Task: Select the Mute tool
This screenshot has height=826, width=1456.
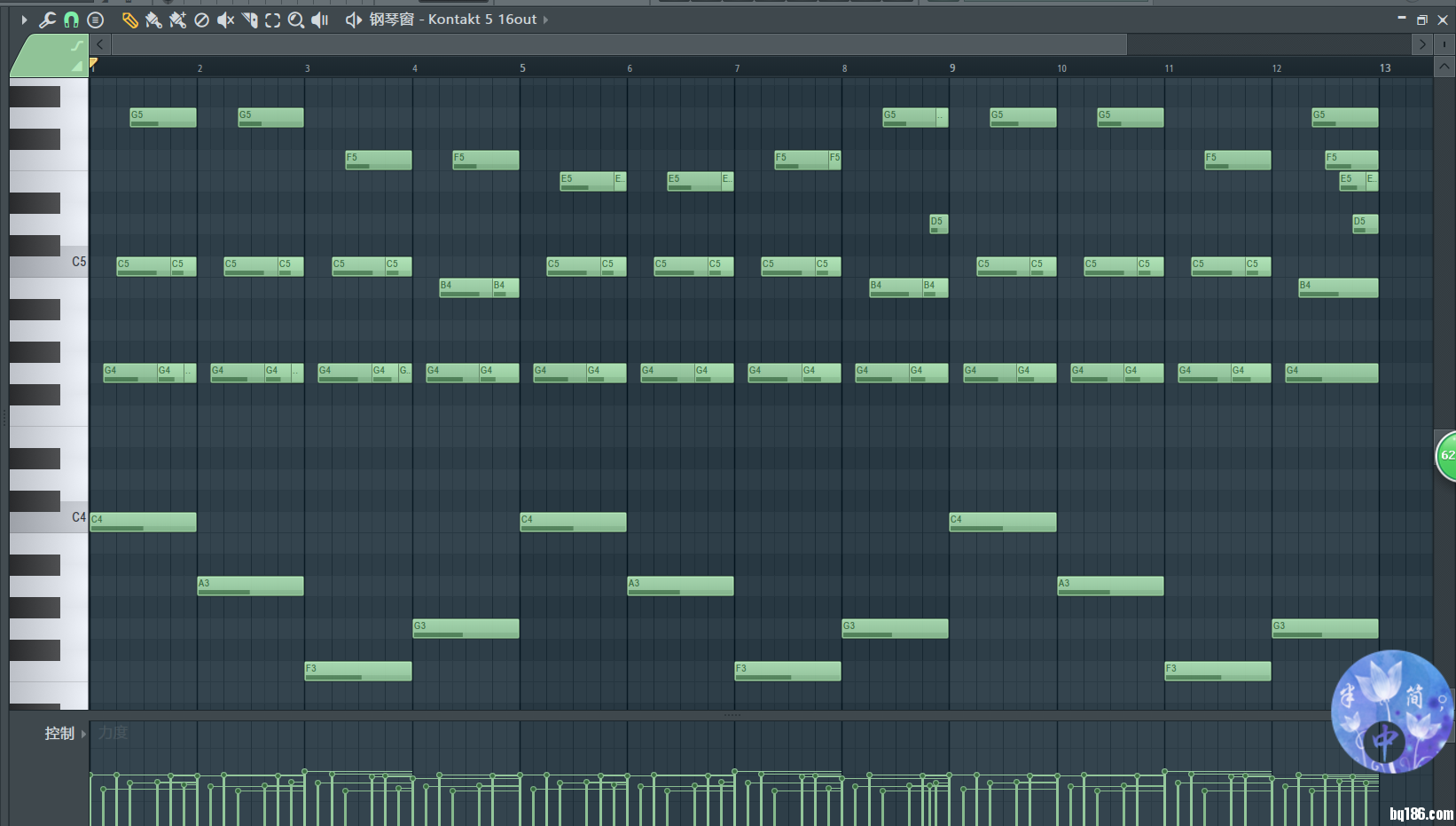Action: pos(225,20)
